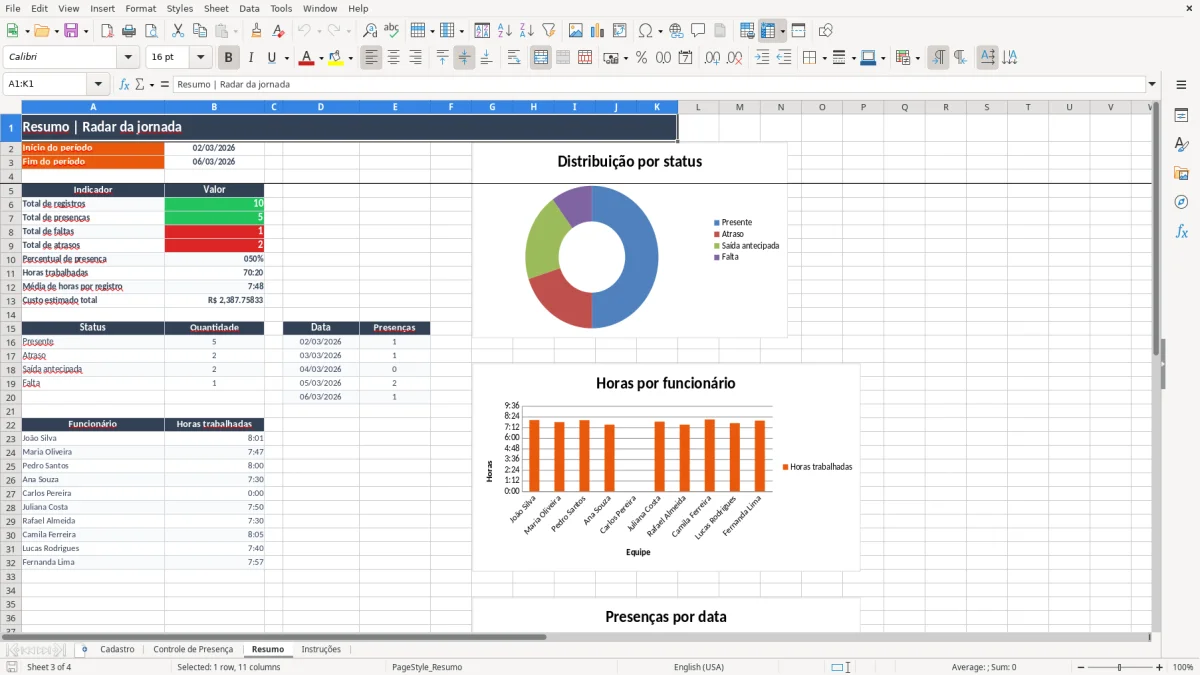Toggle Underline formatting

click(x=272, y=58)
